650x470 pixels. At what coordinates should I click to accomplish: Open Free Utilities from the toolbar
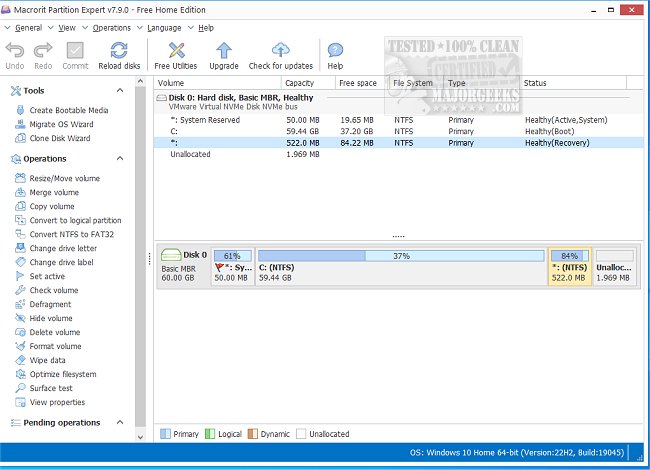(176, 50)
